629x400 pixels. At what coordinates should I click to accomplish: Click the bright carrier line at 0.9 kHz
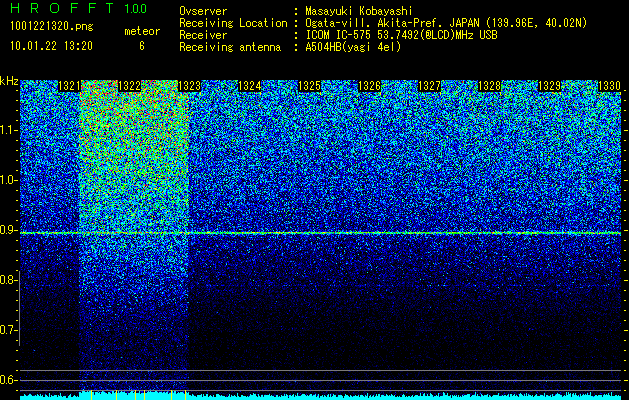[x=321, y=233]
